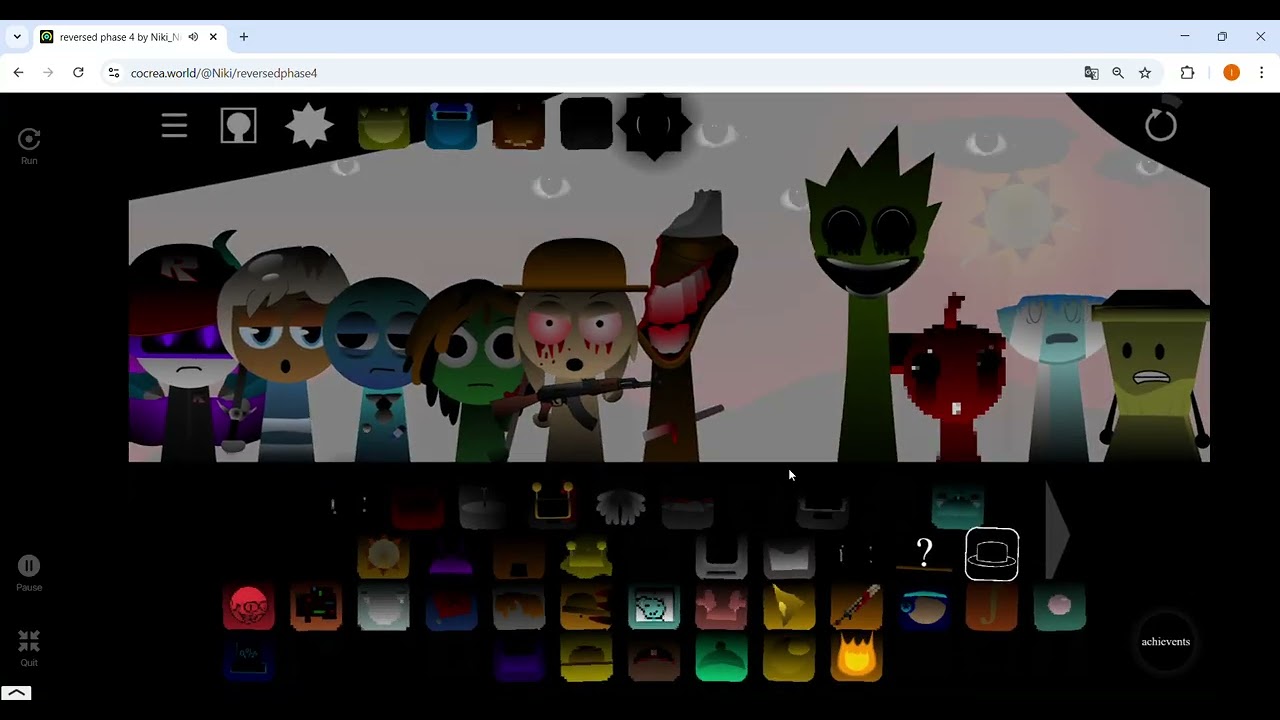The width and height of the screenshot is (1280, 720).
Task: Select the highlighted white top hat icon
Action: click(x=992, y=554)
